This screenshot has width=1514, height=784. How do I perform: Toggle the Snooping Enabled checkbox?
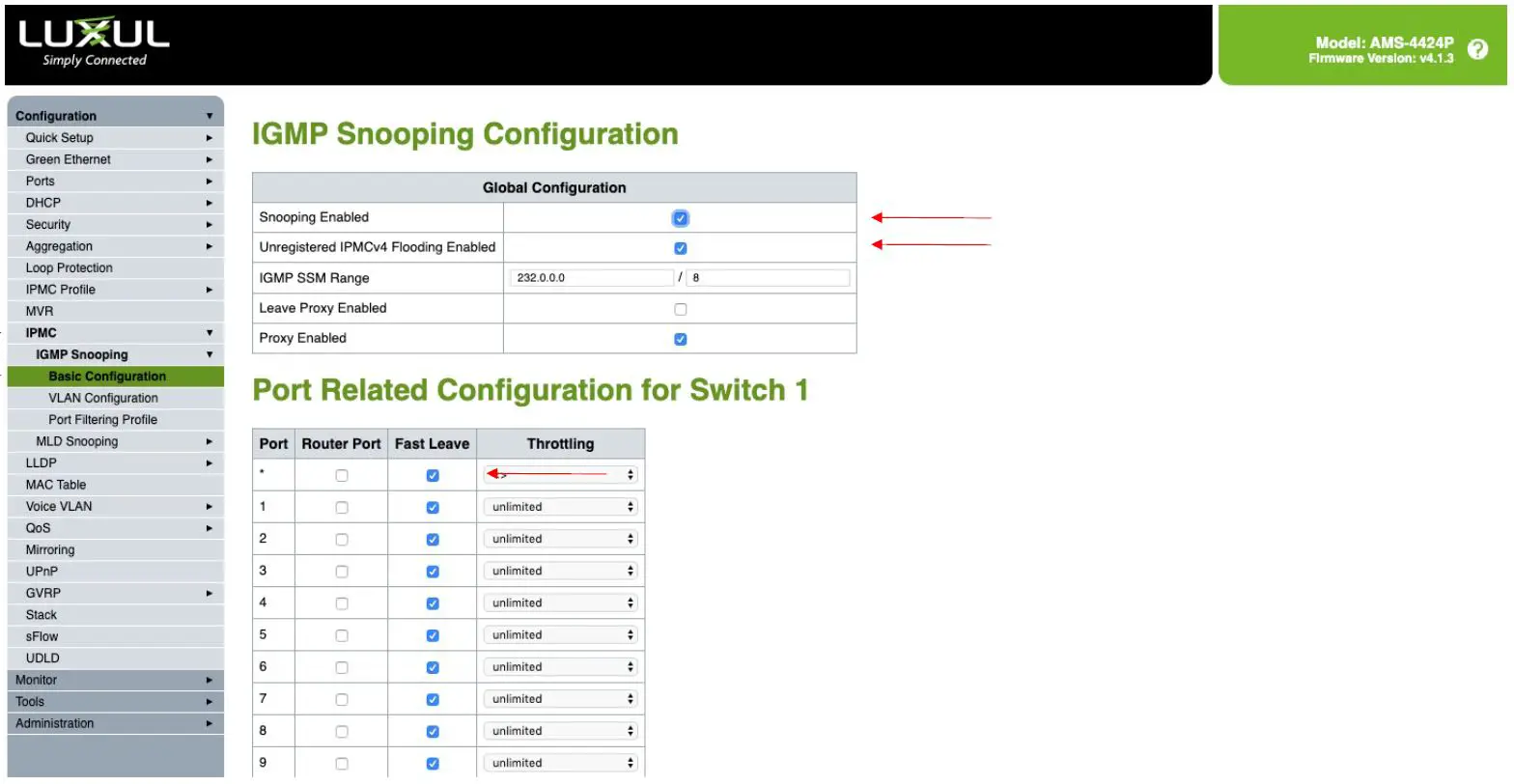[681, 218]
